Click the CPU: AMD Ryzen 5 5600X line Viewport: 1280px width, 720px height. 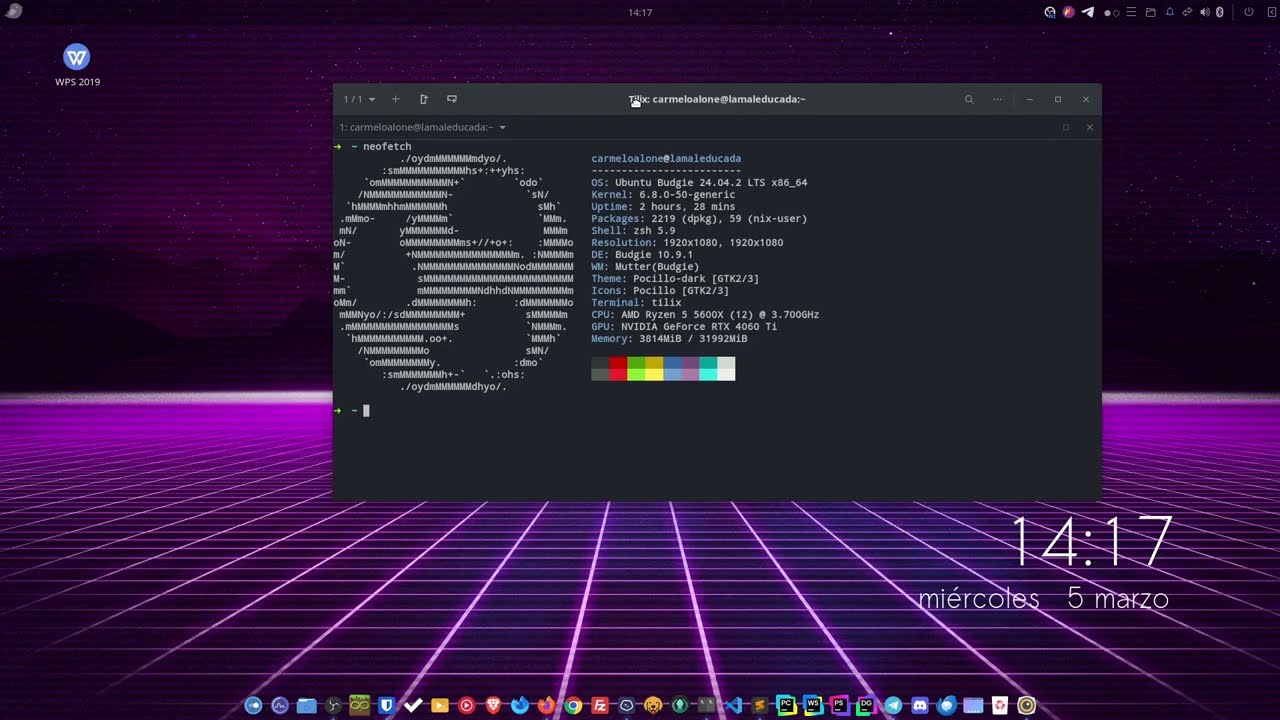click(705, 315)
